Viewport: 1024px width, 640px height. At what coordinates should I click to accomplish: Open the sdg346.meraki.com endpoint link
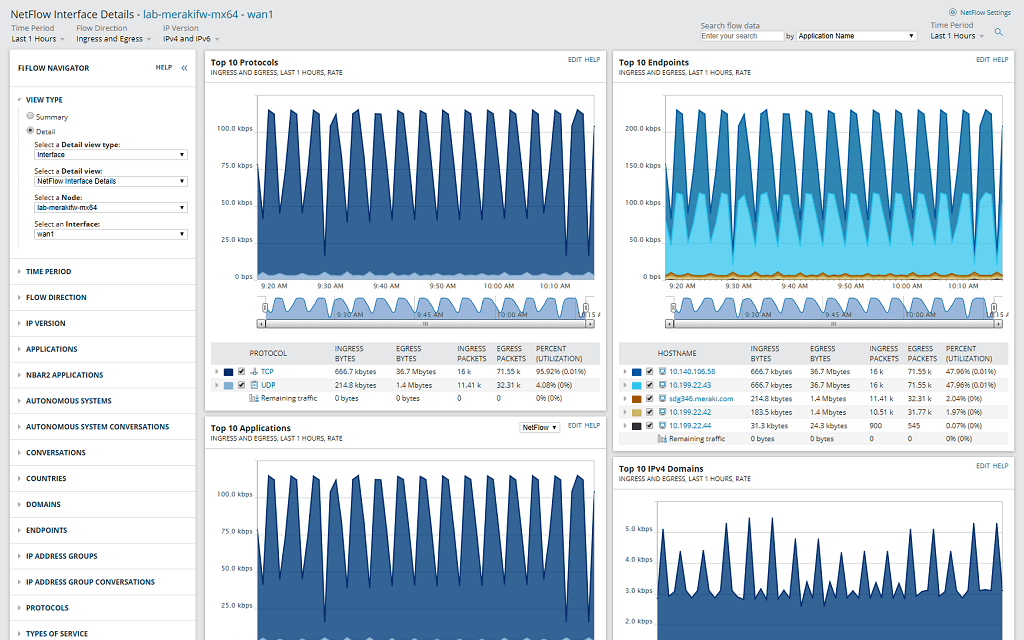701,398
